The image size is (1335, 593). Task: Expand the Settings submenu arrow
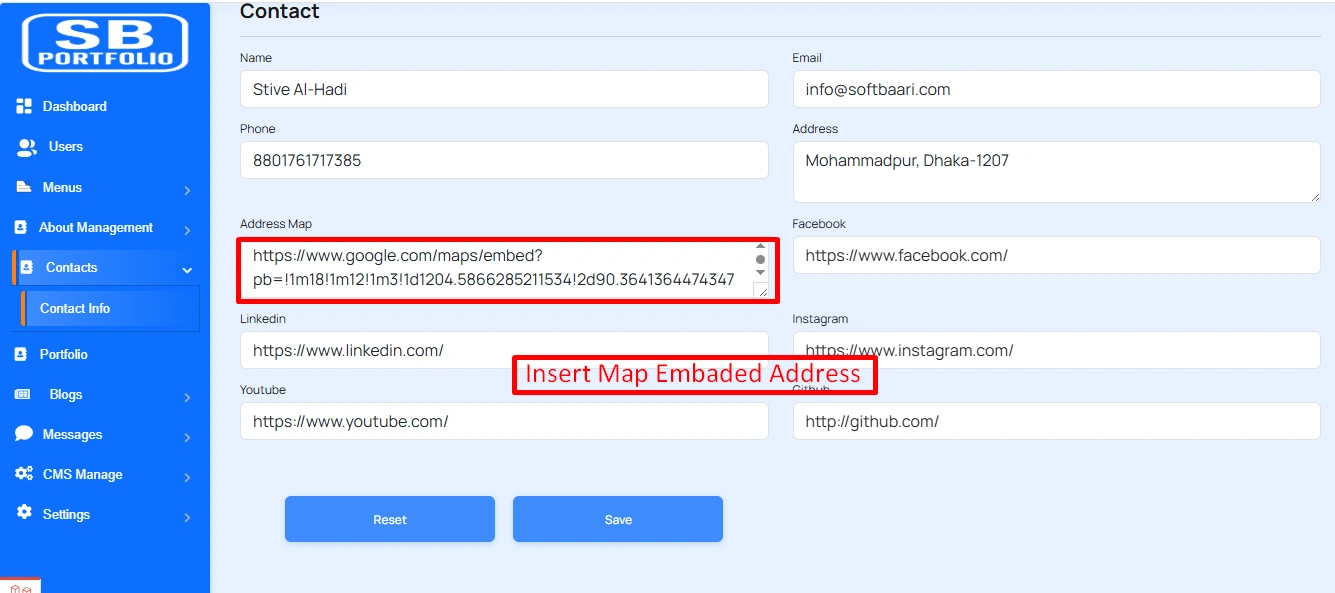187,517
